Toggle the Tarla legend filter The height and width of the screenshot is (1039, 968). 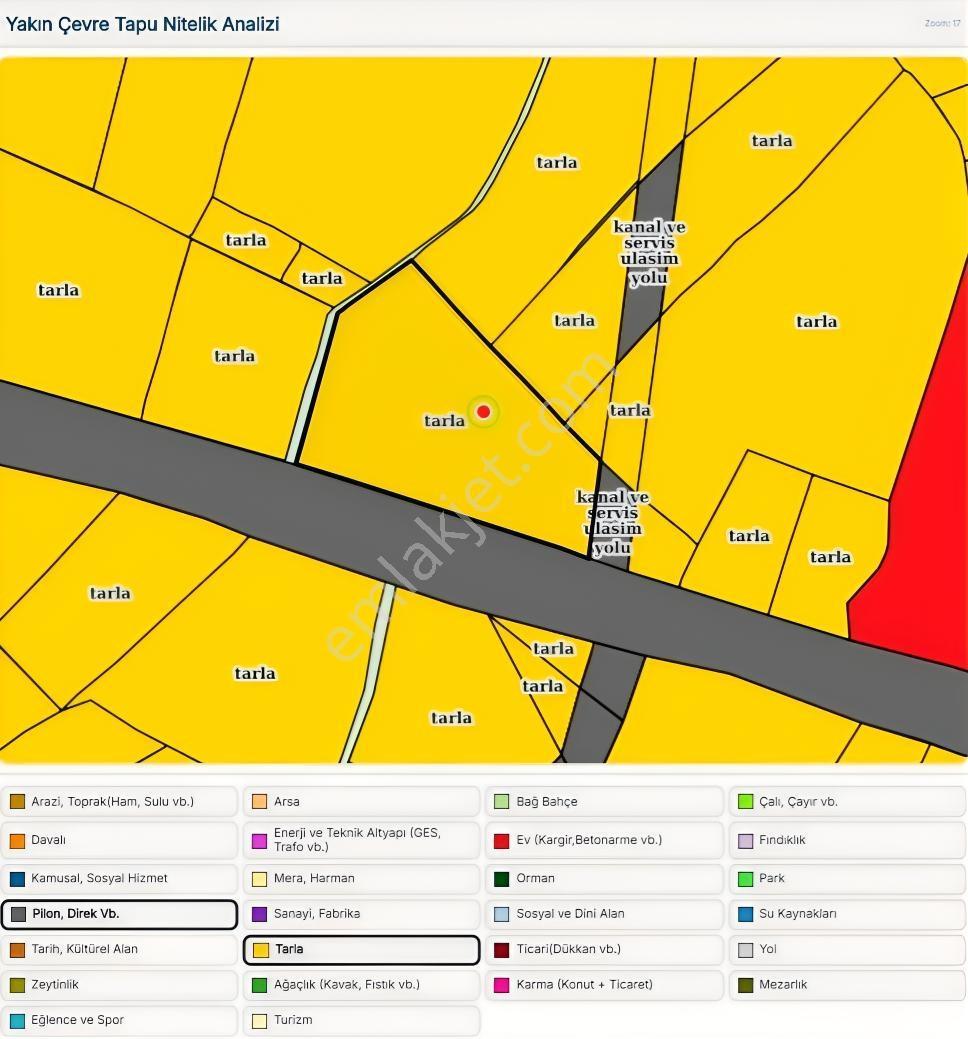point(362,950)
